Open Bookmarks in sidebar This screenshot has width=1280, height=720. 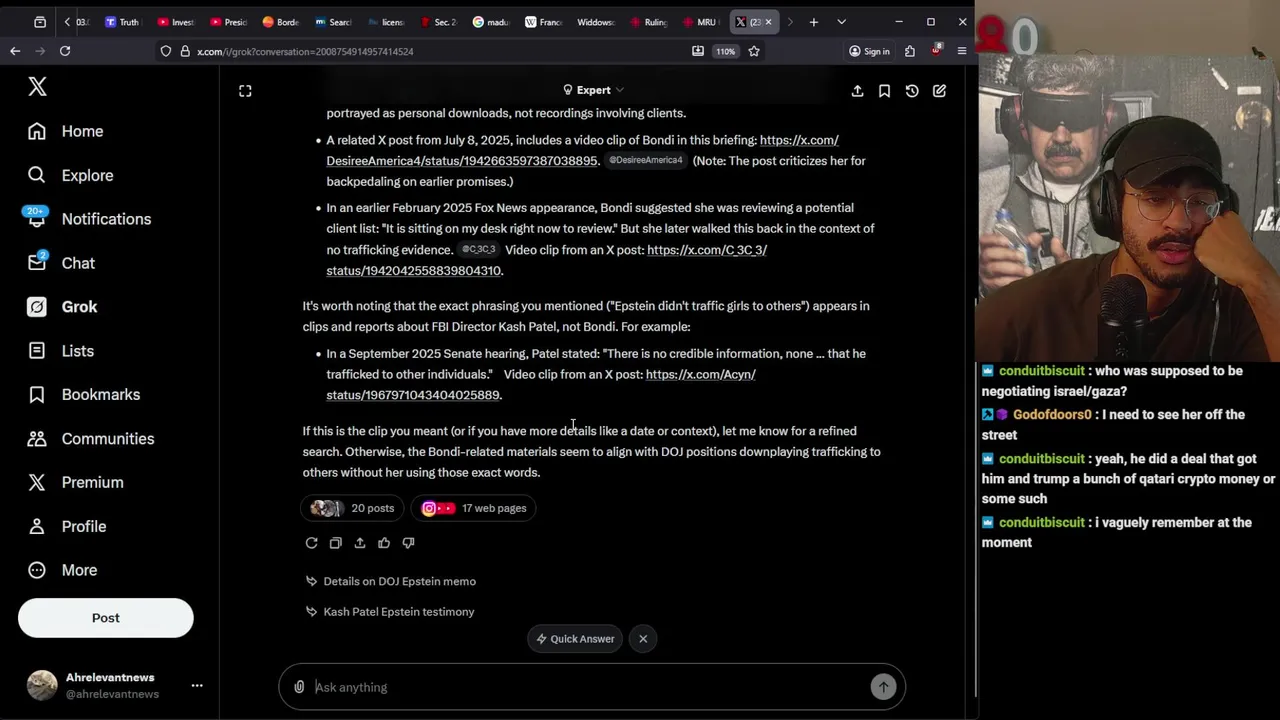[84, 395]
